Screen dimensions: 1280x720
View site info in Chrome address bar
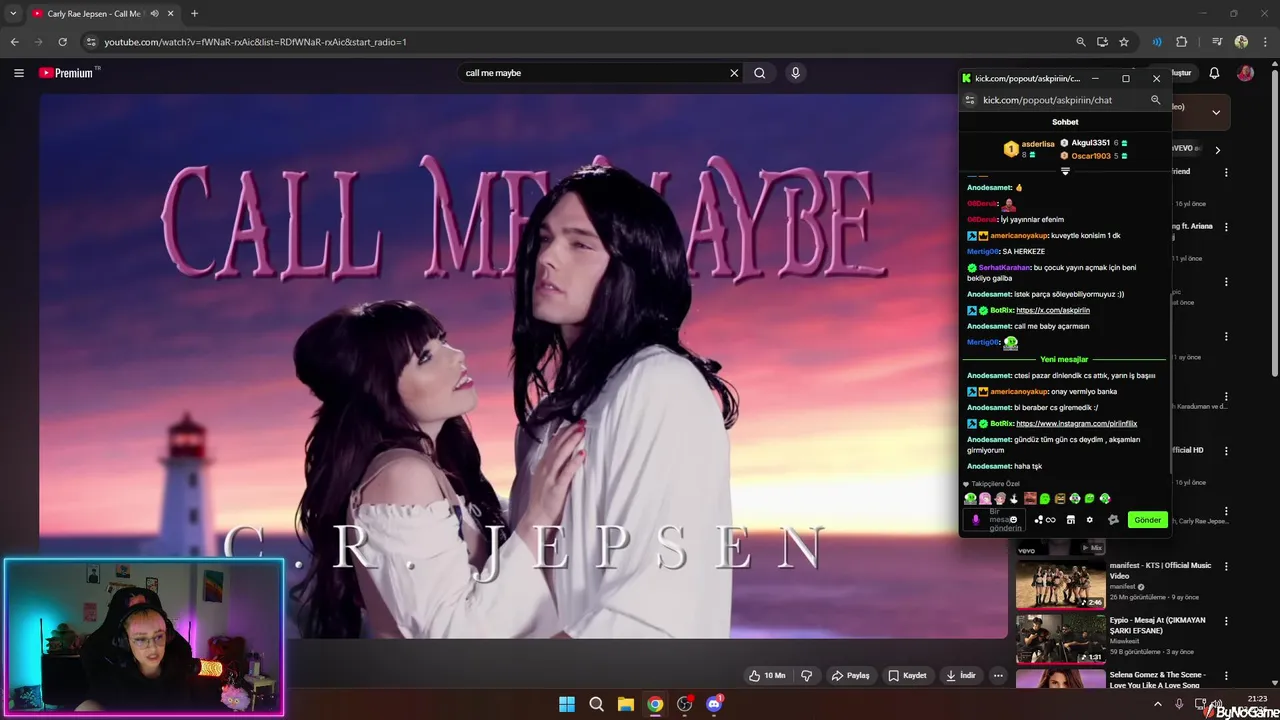(x=91, y=42)
